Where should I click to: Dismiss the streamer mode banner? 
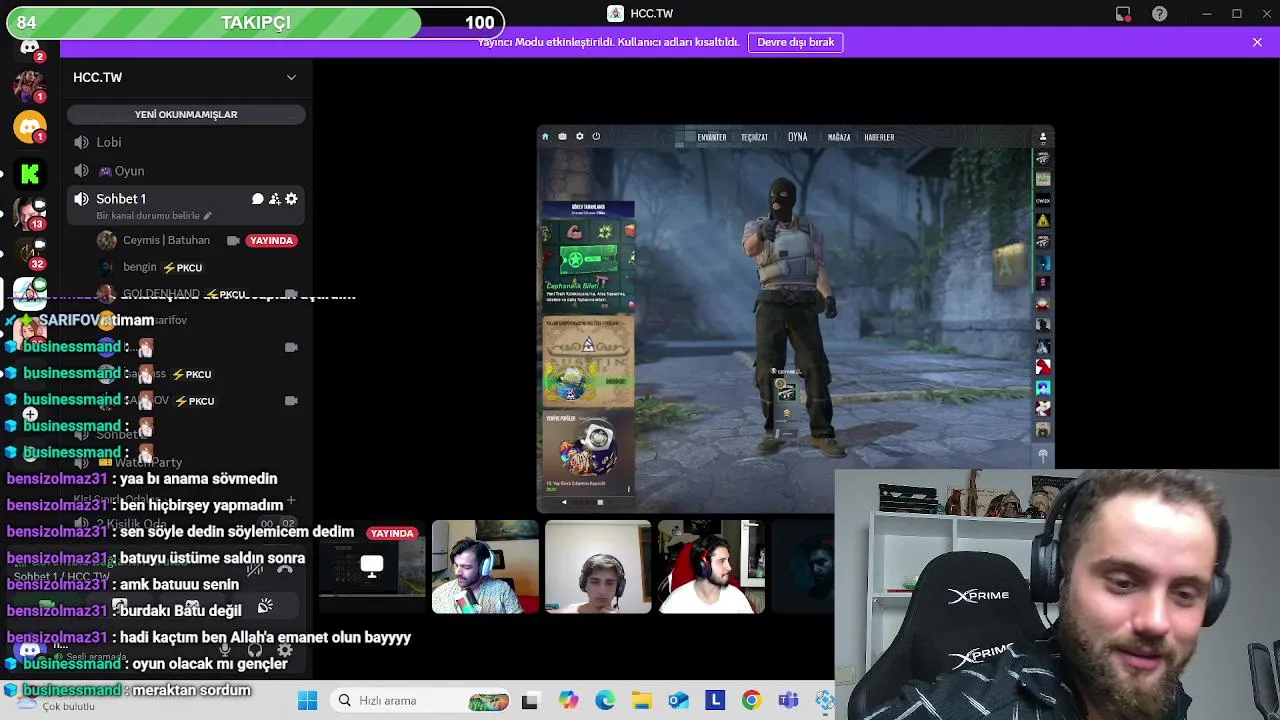(1257, 42)
